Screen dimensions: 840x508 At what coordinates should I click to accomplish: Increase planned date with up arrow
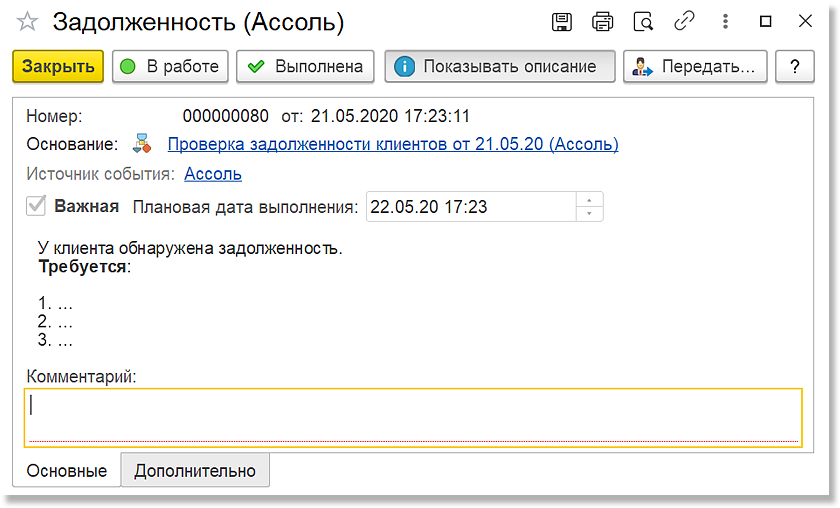point(589,200)
